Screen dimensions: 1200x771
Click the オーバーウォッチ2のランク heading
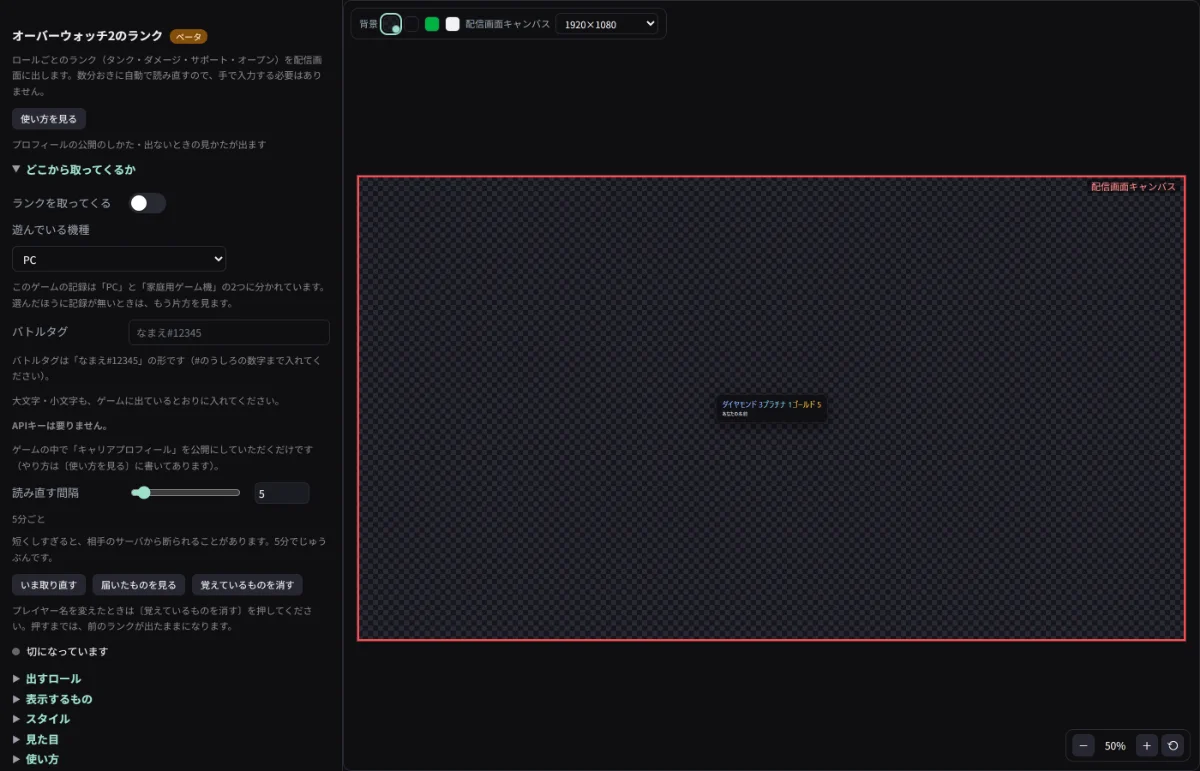[87, 36]
